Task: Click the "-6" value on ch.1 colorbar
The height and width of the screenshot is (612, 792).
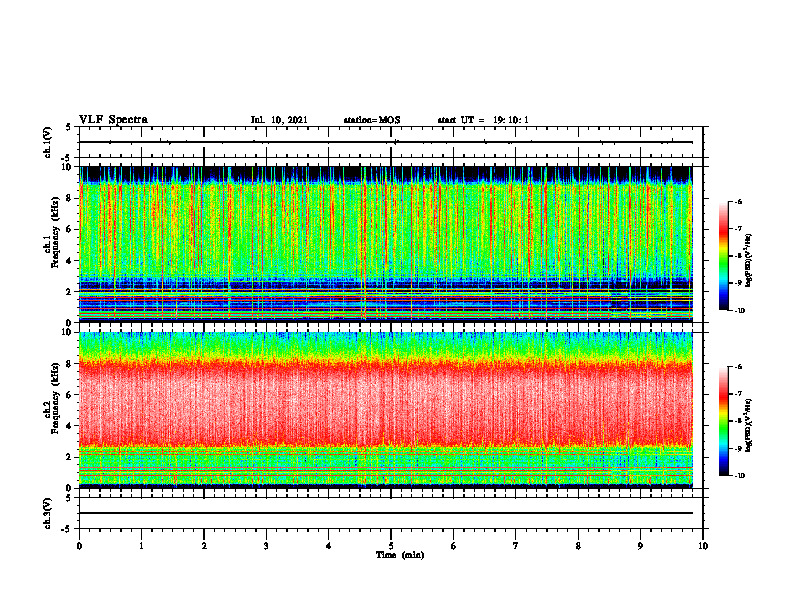Action: pos(738,202)
